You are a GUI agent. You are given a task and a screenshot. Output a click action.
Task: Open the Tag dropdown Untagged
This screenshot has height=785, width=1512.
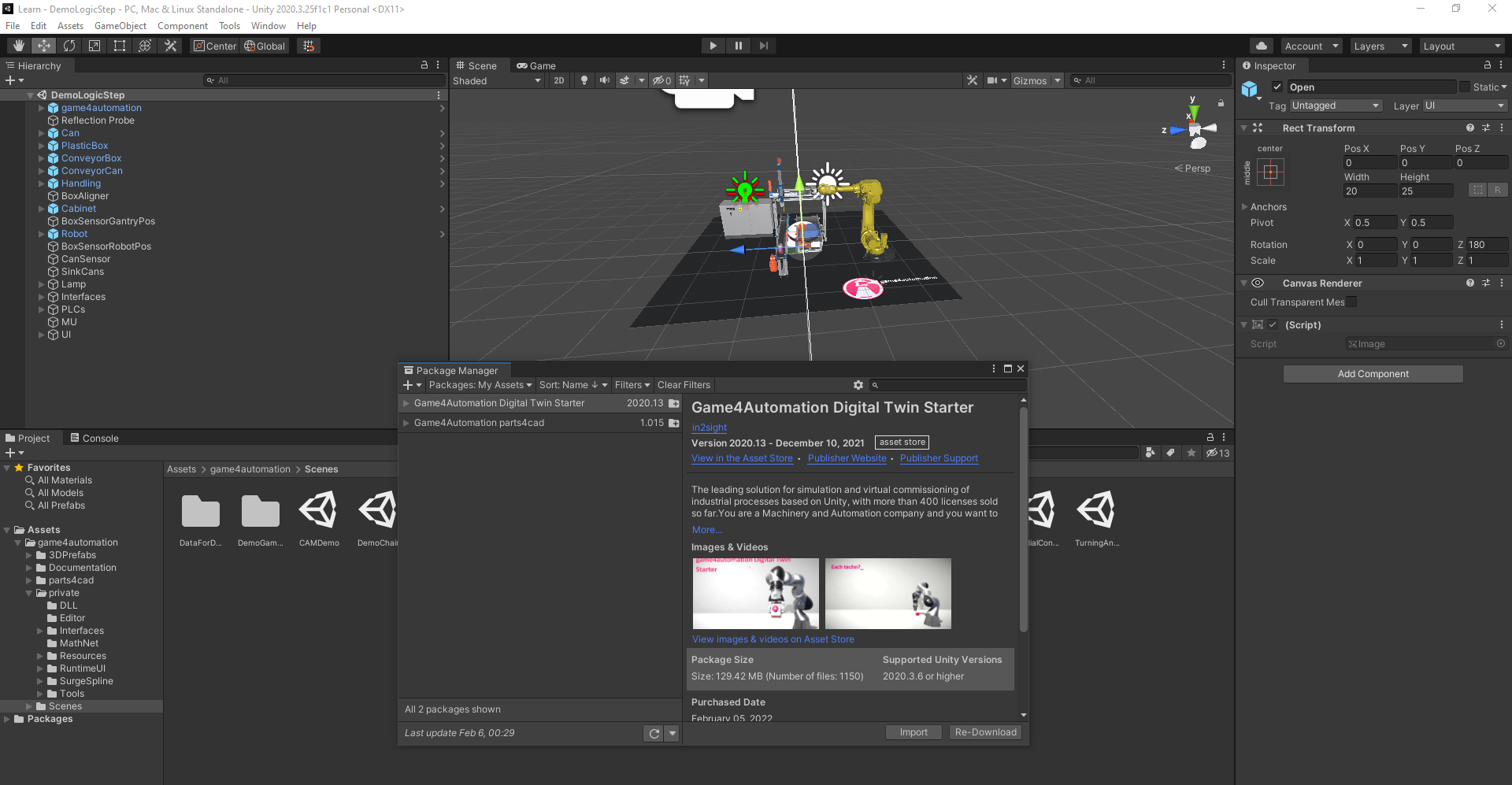1336,106
